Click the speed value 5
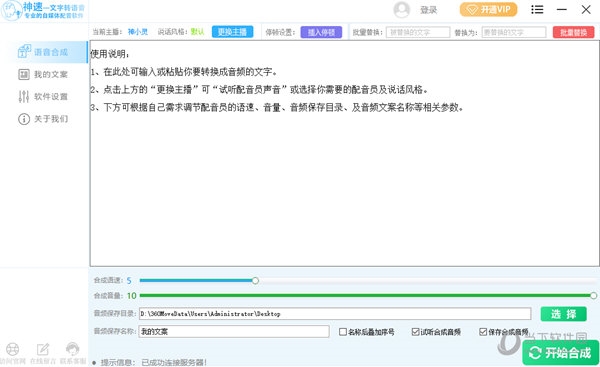 point(129,281)
